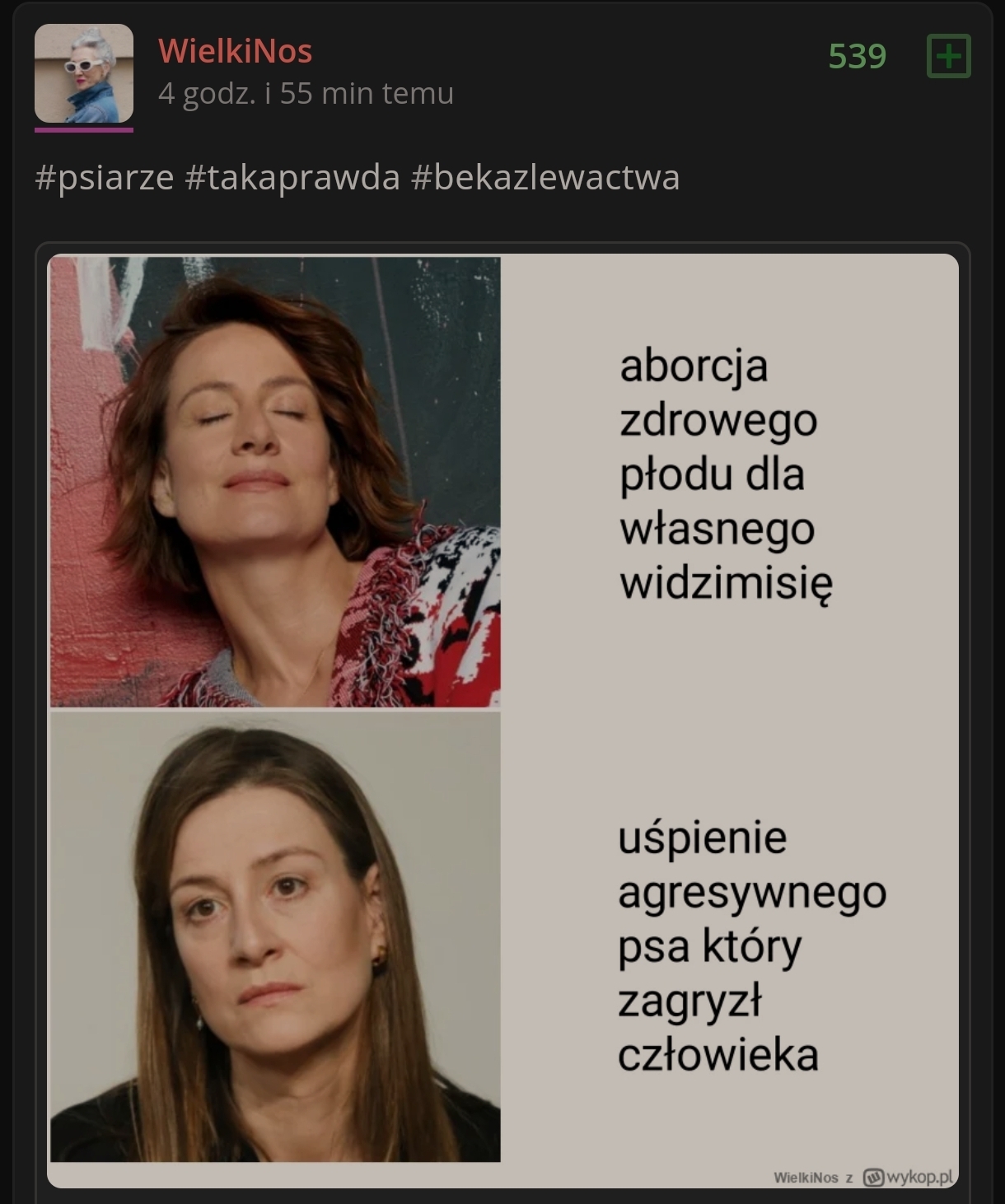Click the bottom photo with long straight hair
1005x1204 pixels.
pos(275,937)
